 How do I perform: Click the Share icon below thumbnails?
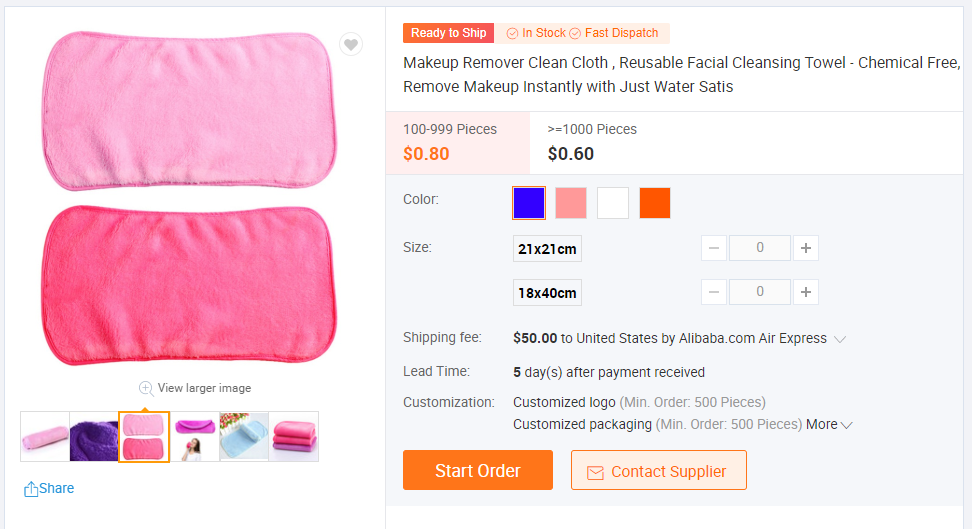(x=31, y=489)
